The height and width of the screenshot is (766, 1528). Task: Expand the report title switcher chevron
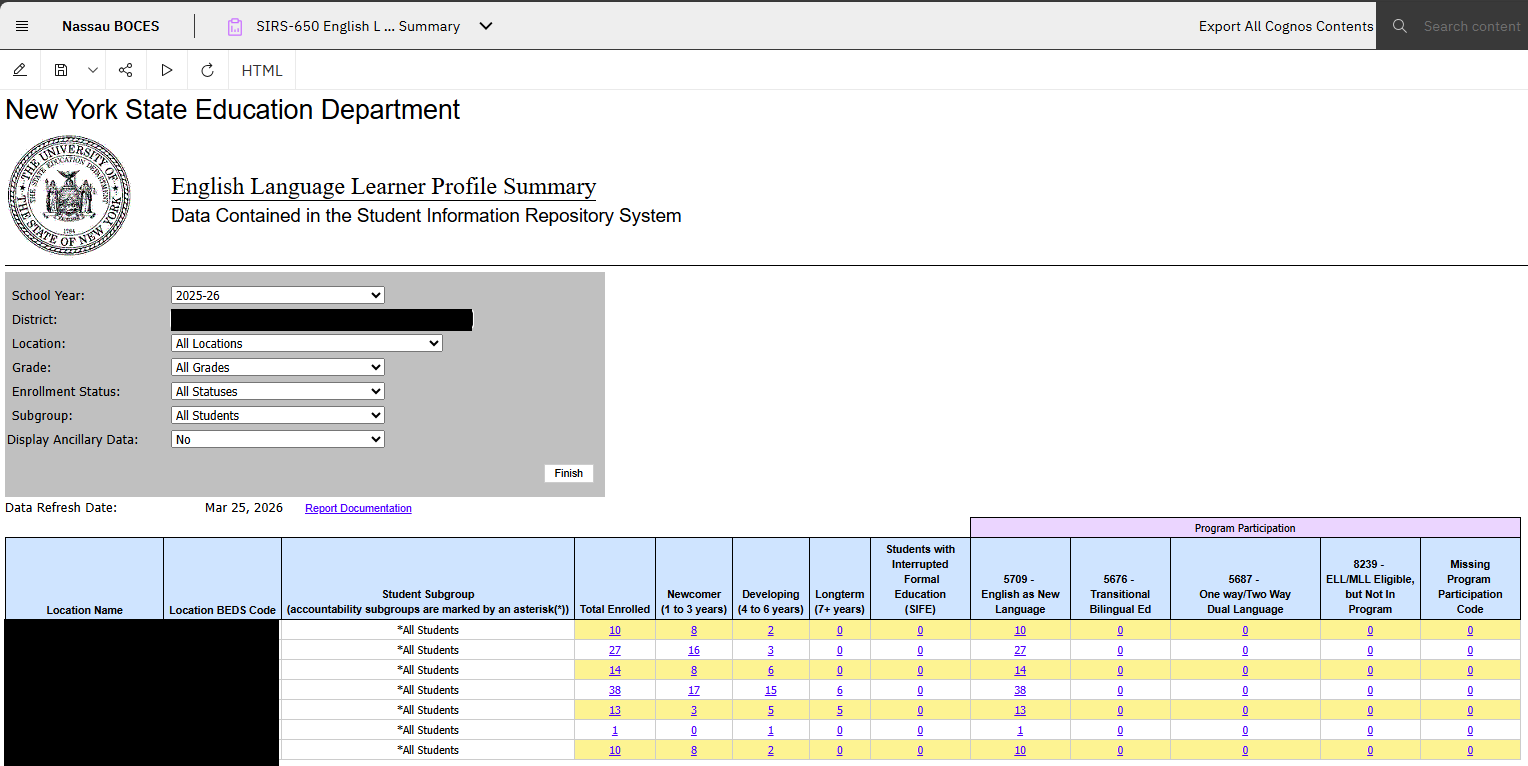[x=486, y=26]
